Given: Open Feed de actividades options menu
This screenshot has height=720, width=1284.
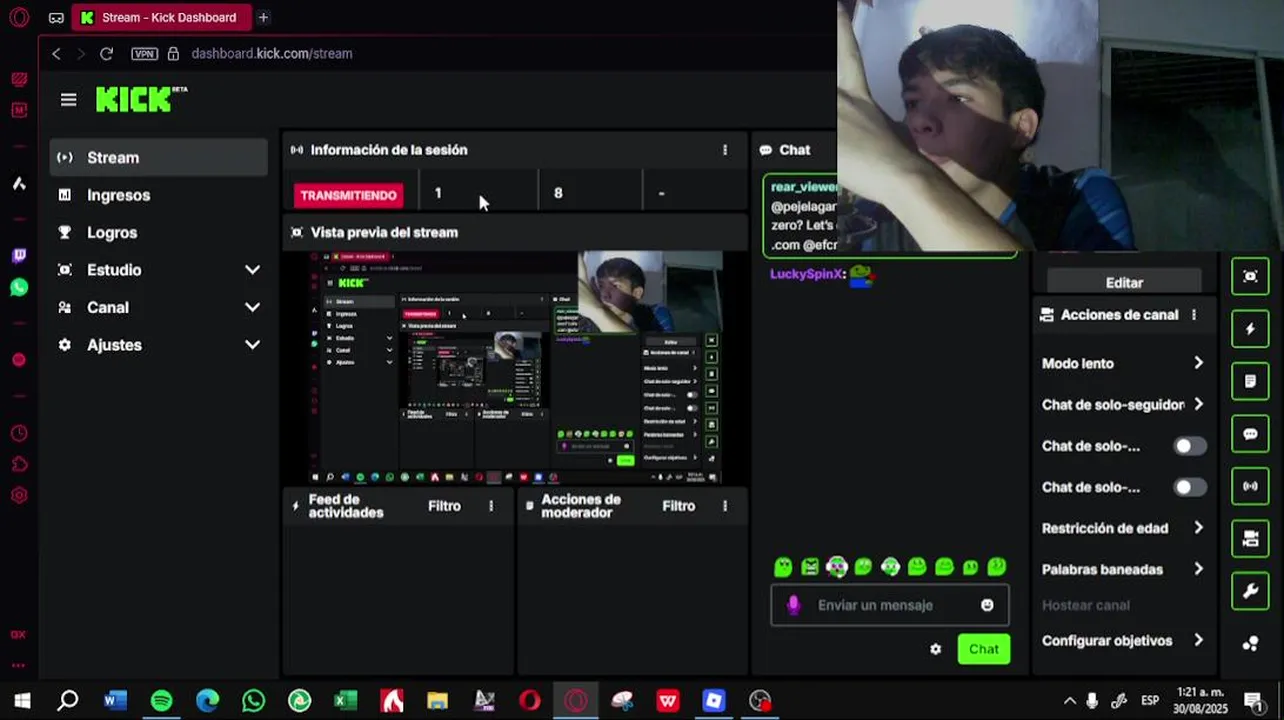Looking at the screenshot, I should 490,506.
